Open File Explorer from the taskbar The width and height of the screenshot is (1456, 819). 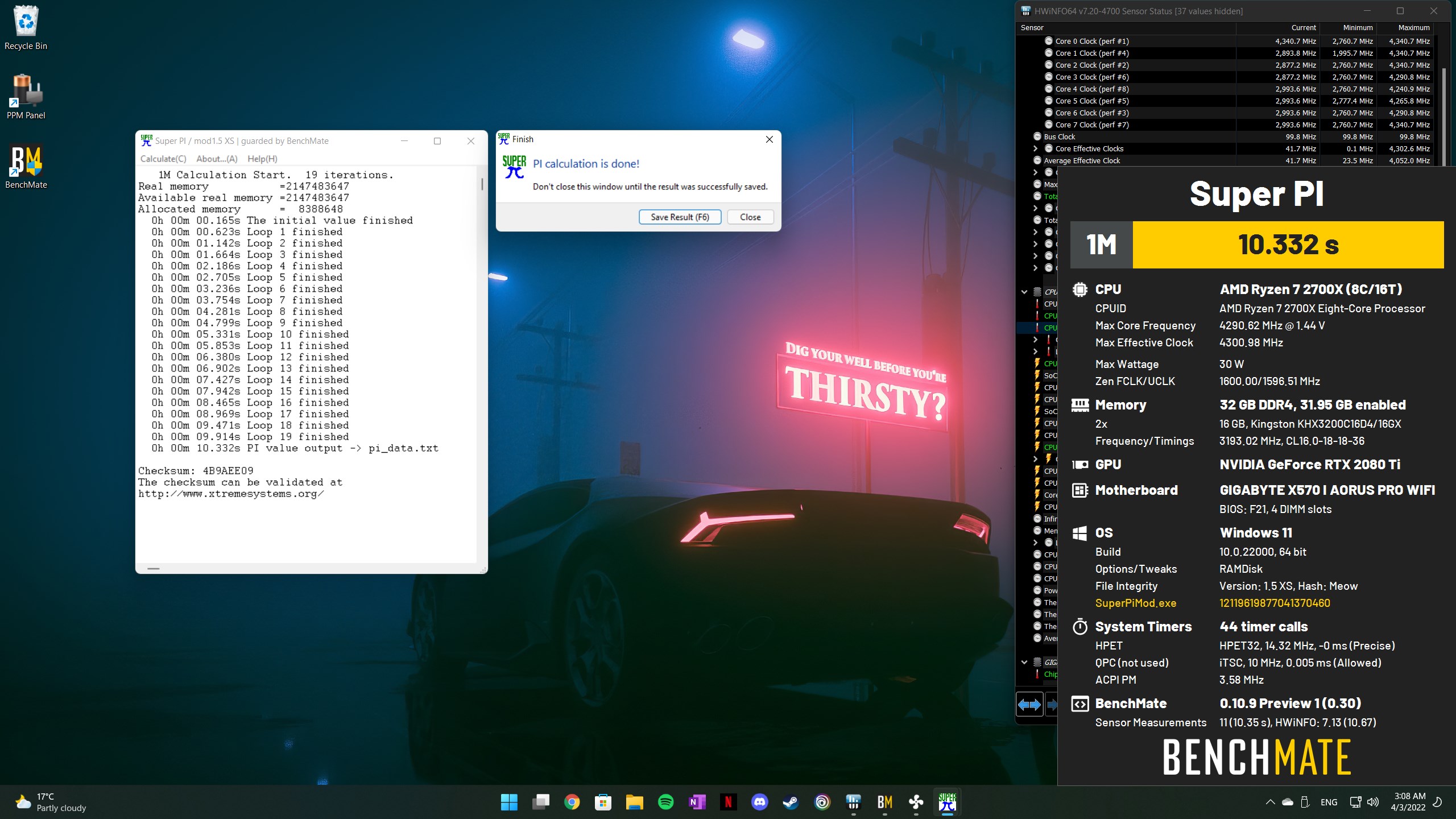(634, 802)
